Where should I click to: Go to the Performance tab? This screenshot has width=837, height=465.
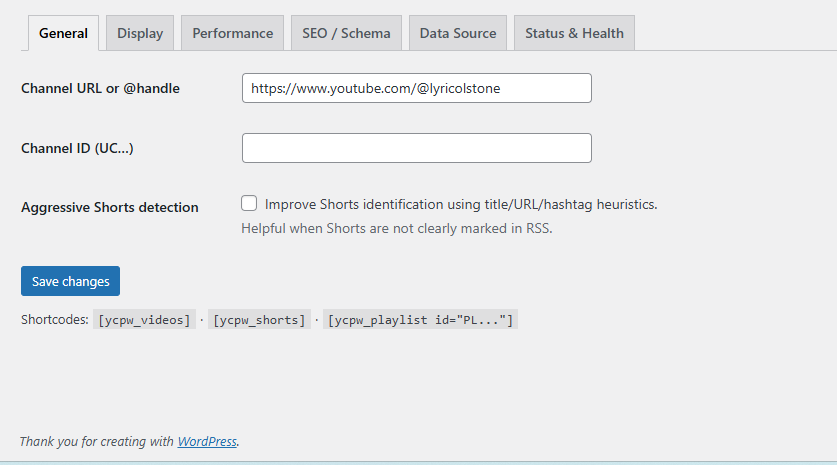(x=232, y=33)
